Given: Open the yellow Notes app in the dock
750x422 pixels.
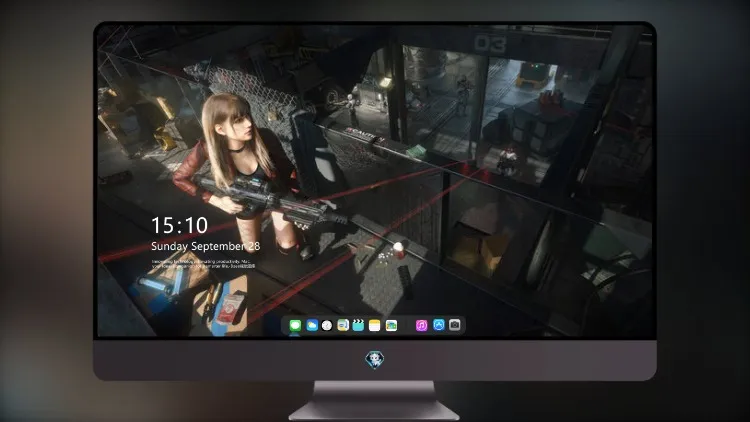Looking at the screenshot, I should 375,325.
